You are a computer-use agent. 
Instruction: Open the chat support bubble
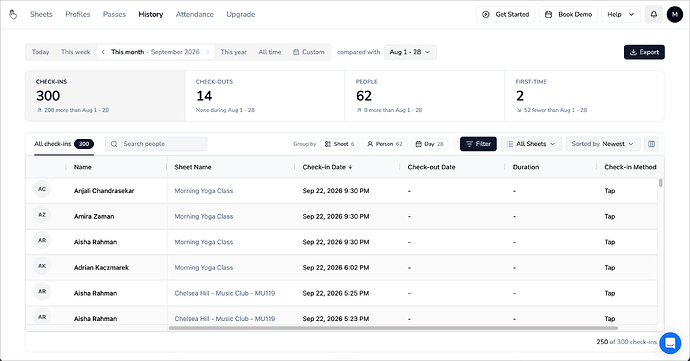coord(670,343)
